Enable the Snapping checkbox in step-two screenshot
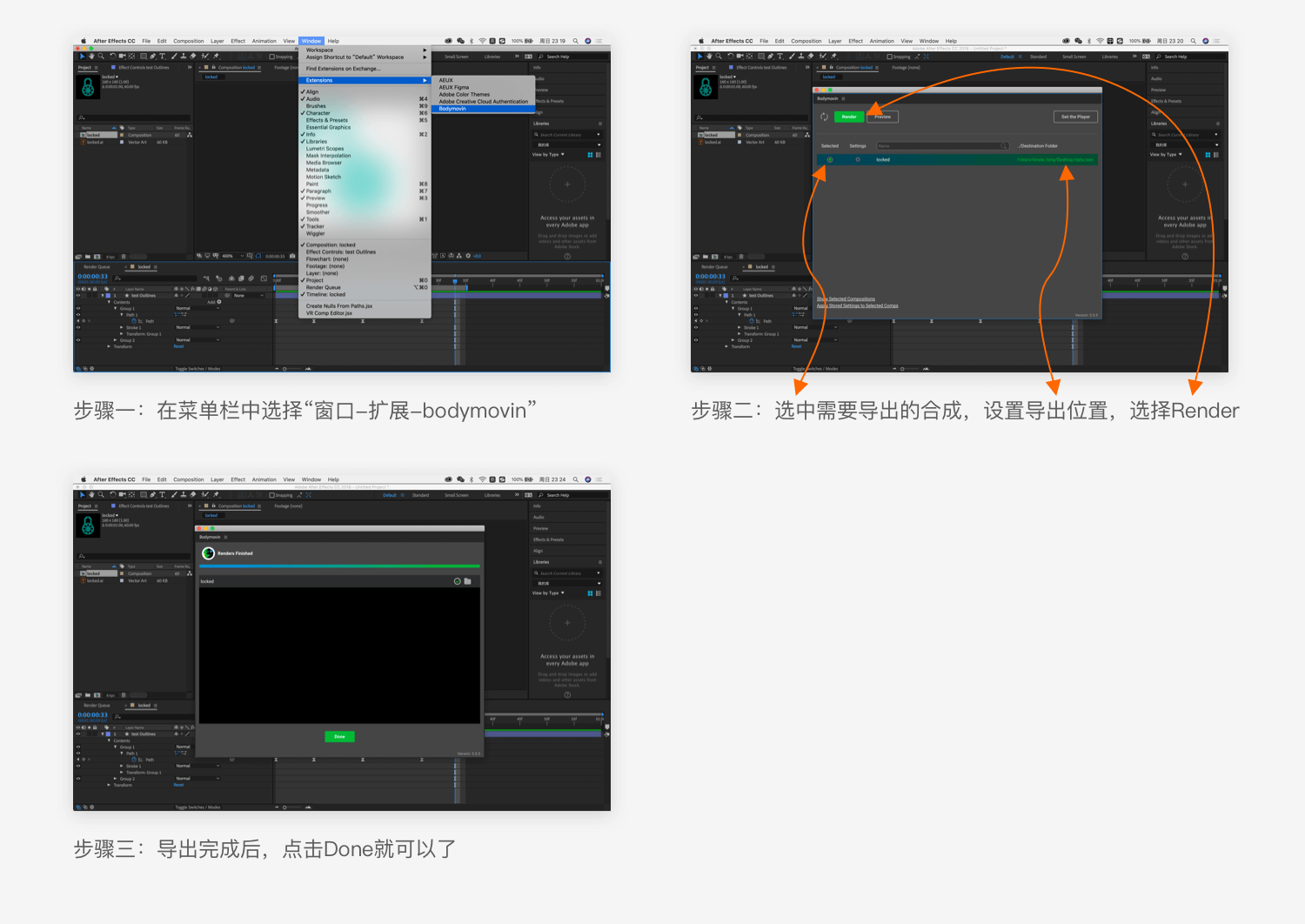Image resolution: width=1305 pixels, height=924 pixels. click(x=889, y=57)
